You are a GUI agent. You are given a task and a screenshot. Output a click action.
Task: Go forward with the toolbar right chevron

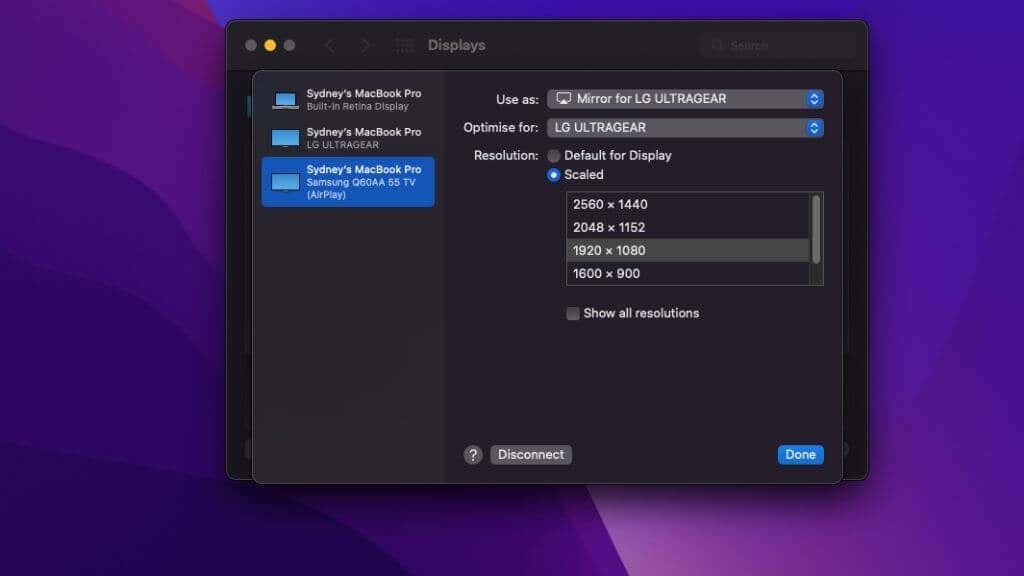(365, 45)
